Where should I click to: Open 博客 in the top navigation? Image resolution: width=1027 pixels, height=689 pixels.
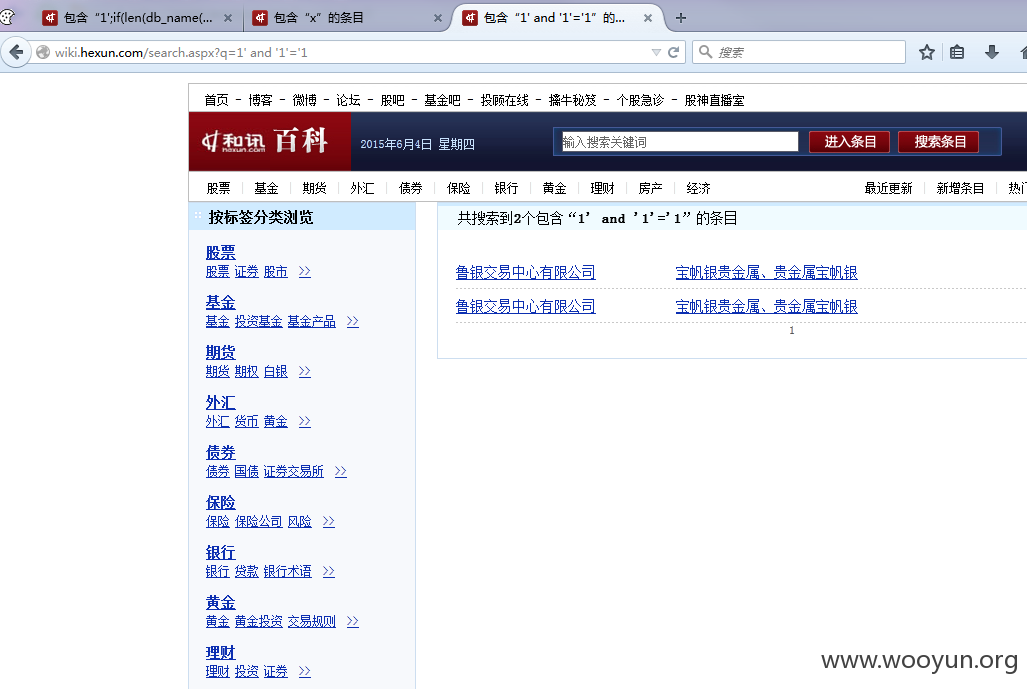(260, 100)
